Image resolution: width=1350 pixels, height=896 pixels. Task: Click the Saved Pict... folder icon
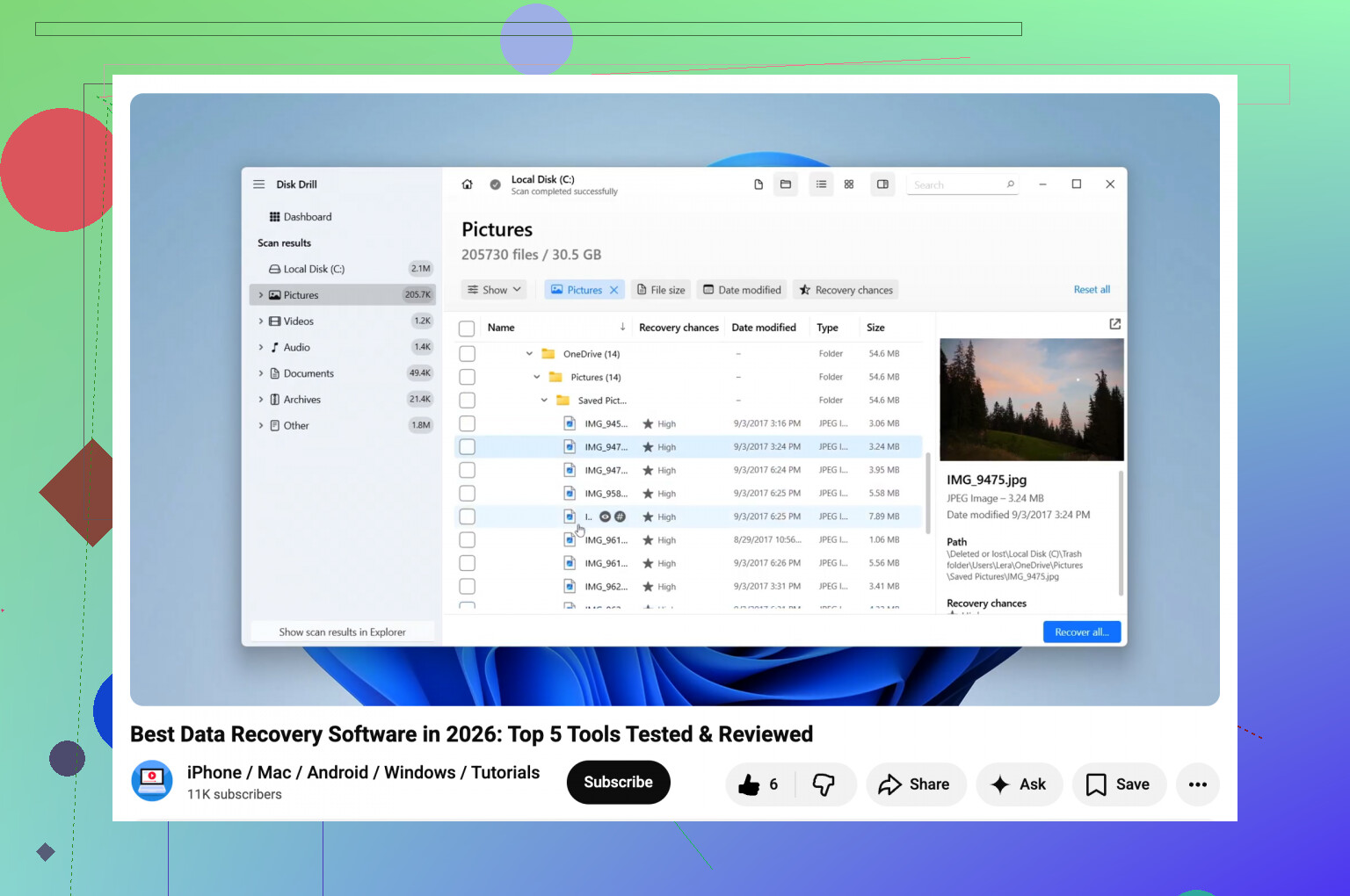click(563, 401)
